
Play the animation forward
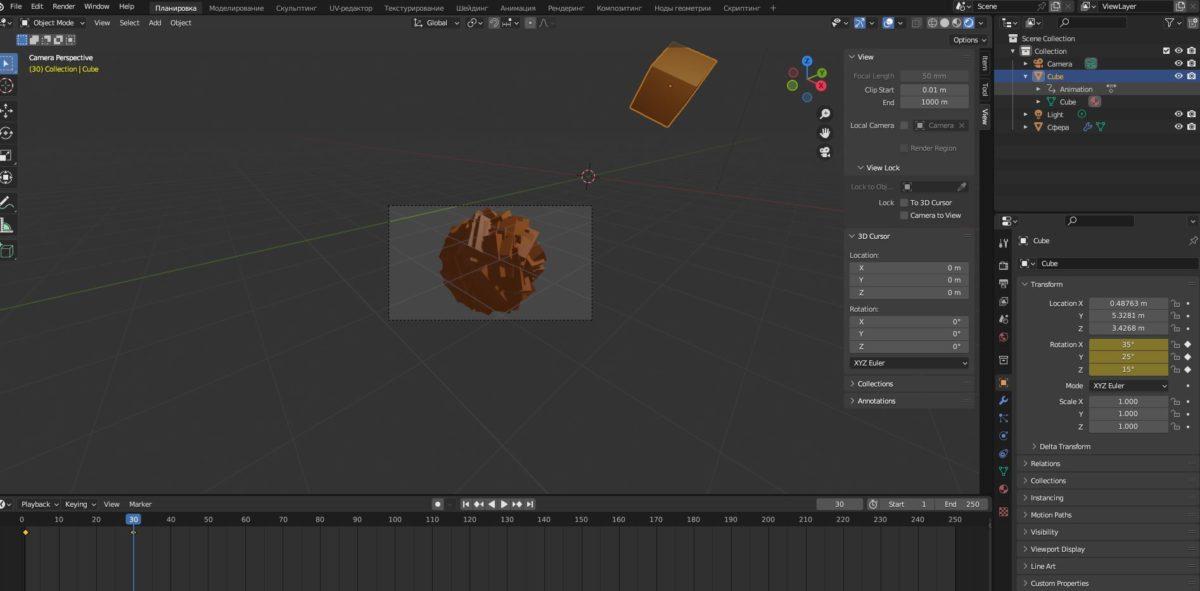[x=504, y=504]
